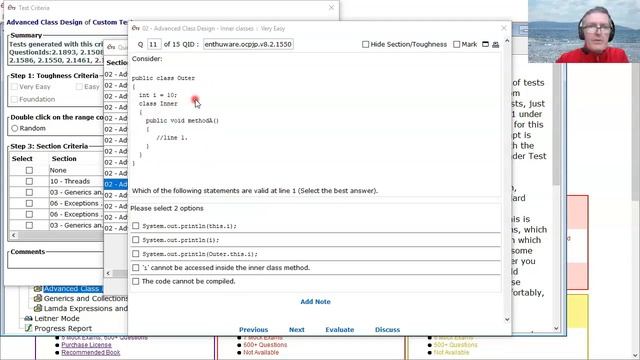The height and width of the screenshot is (360, 640).
Task: Check the Very Easy toughness checkbox
Action: pos(15,87)
